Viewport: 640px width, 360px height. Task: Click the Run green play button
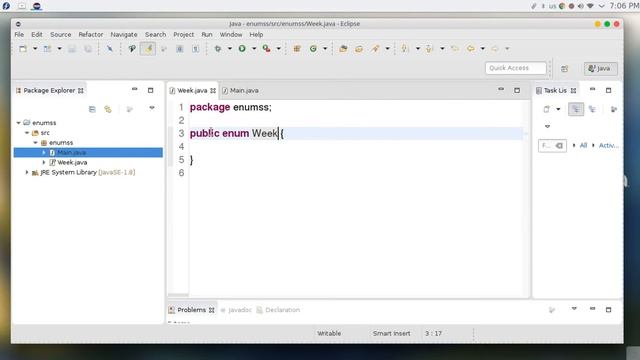click(242, 49)
